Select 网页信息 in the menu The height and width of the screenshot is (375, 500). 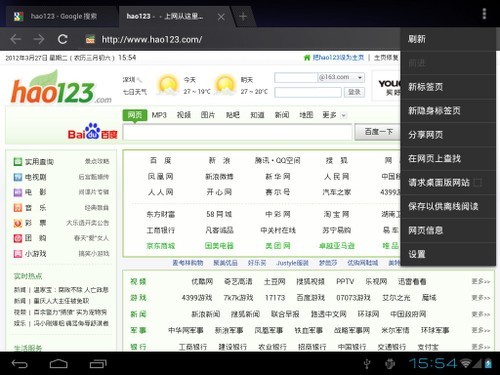[x=448, y=230]
